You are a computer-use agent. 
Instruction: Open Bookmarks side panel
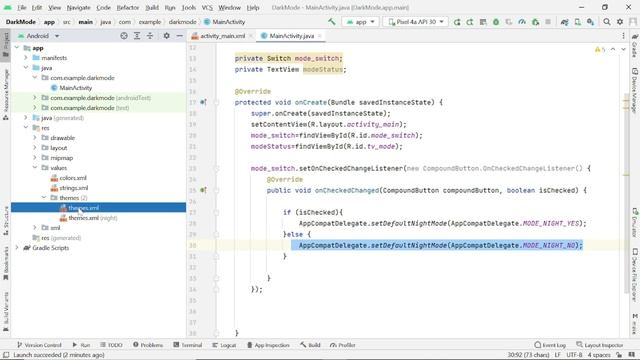click(x=6, y=263)
